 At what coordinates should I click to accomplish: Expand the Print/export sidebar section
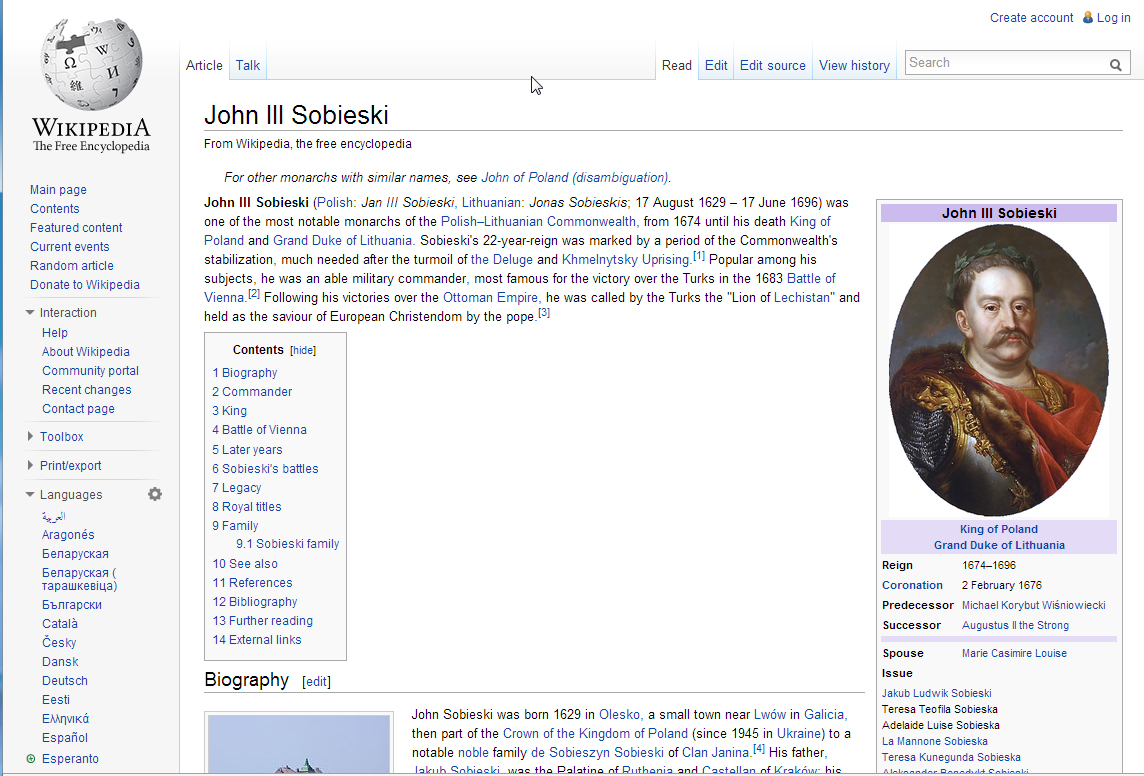(30, 465)
